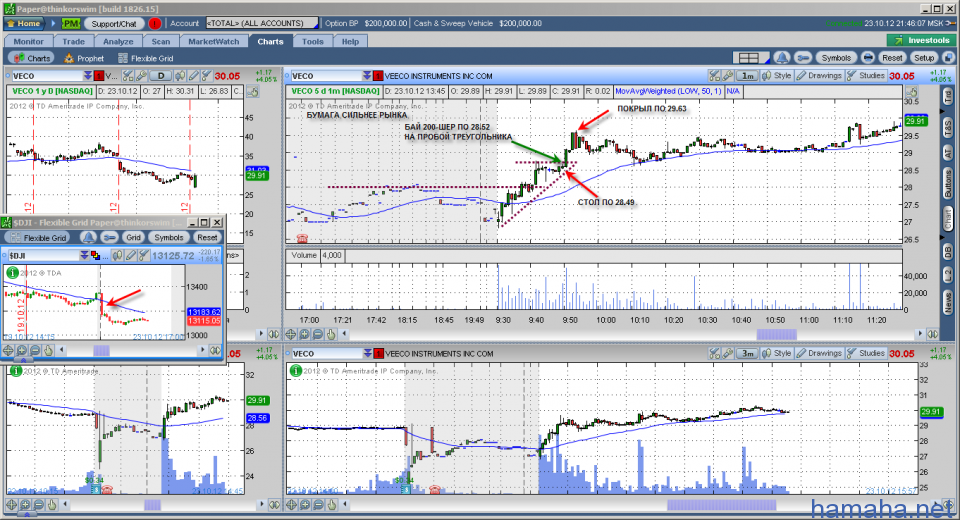The width and height of the screenshot is (960, 520).
Task: Toggle the T&S side panel tab
Action: (948, 127)
